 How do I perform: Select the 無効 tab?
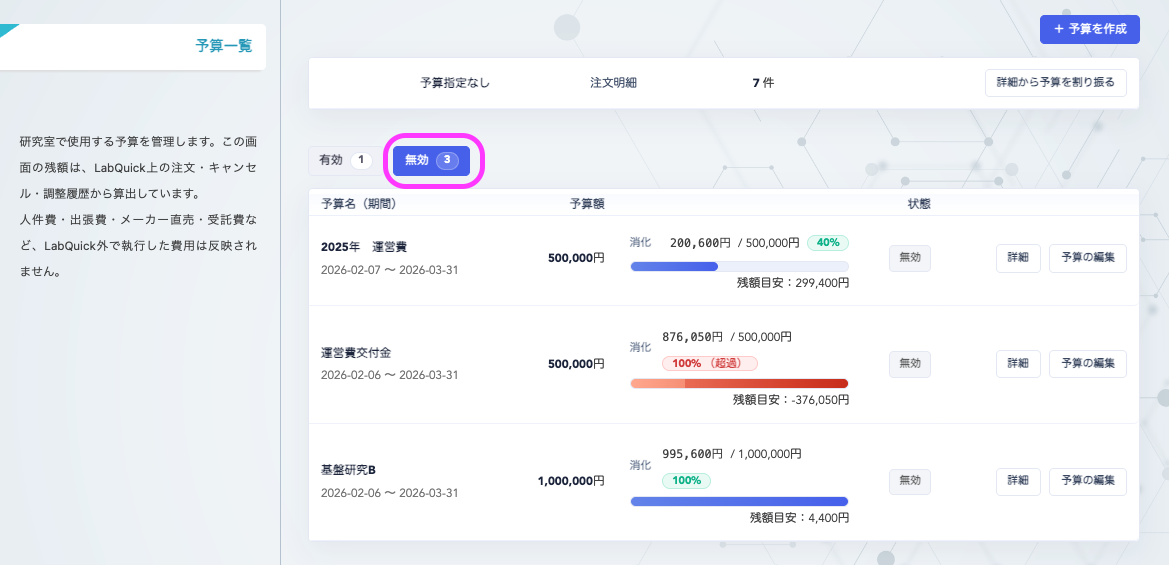coord(431,160)
